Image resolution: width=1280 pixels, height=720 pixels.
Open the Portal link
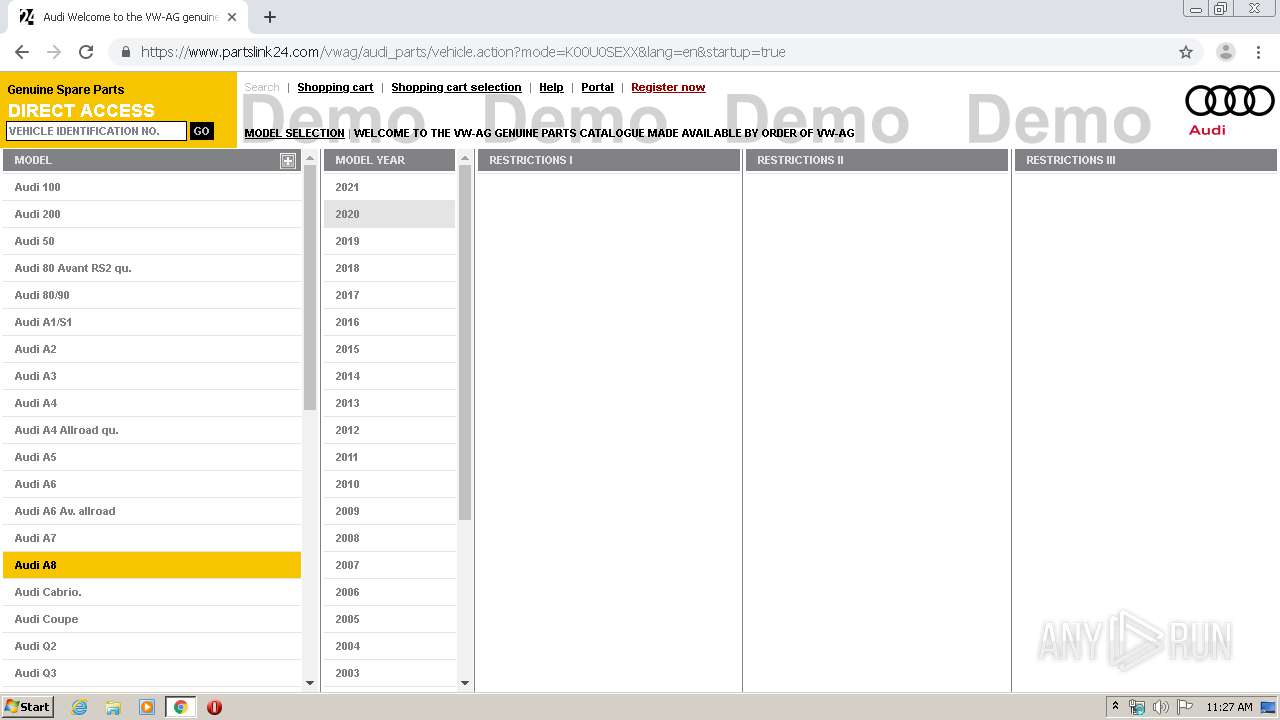click(x=597, y=87)
